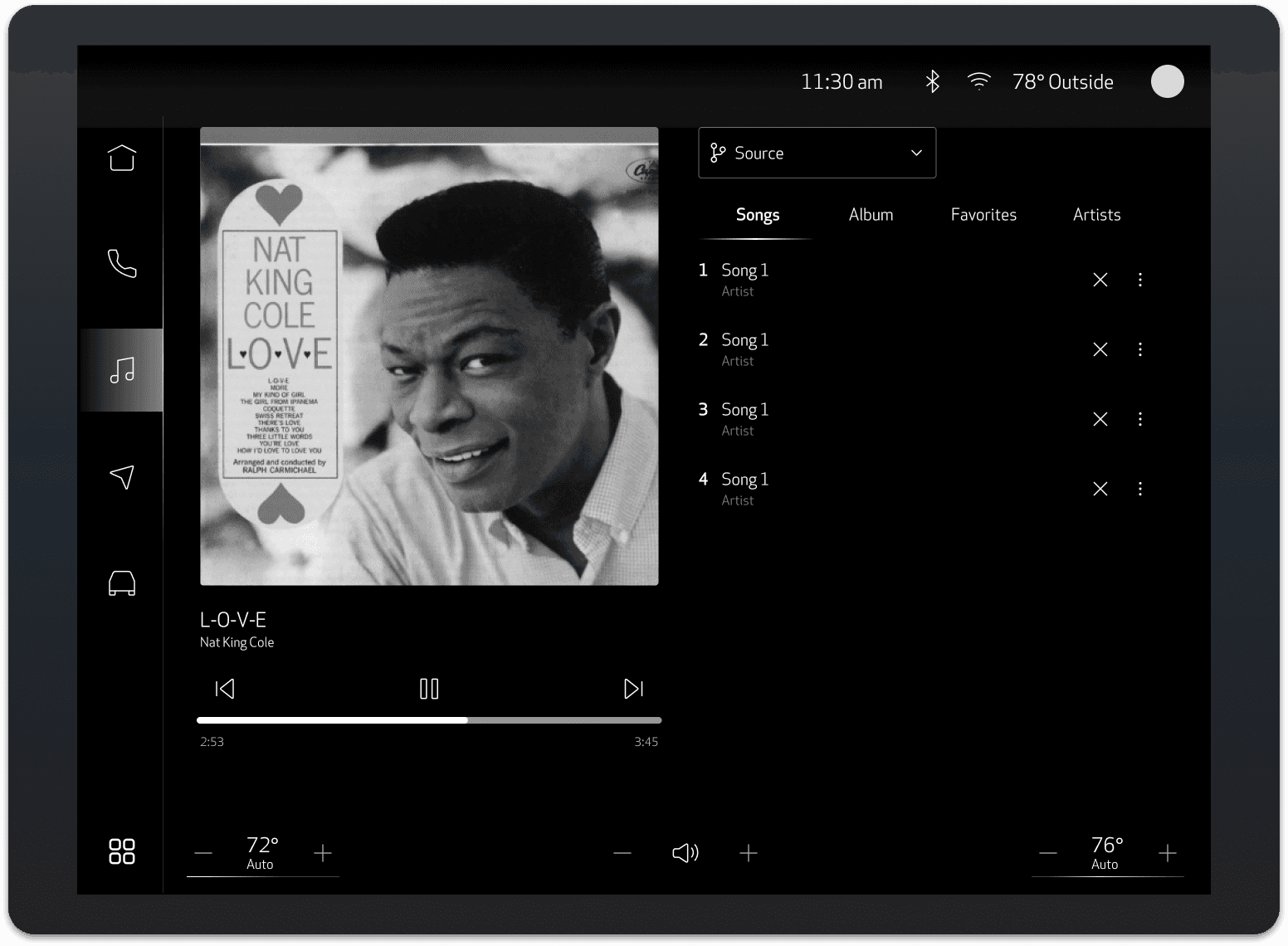Pause the current song
1288x946 pixels.
tap(429, 689)
